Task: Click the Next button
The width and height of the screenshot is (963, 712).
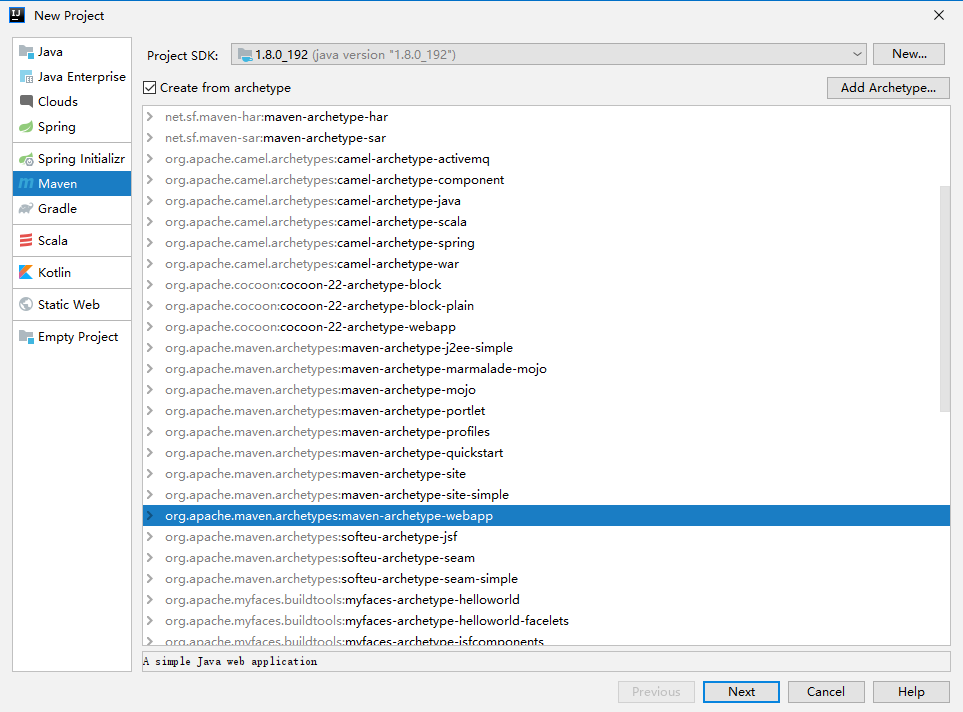Action: (741, 692)
